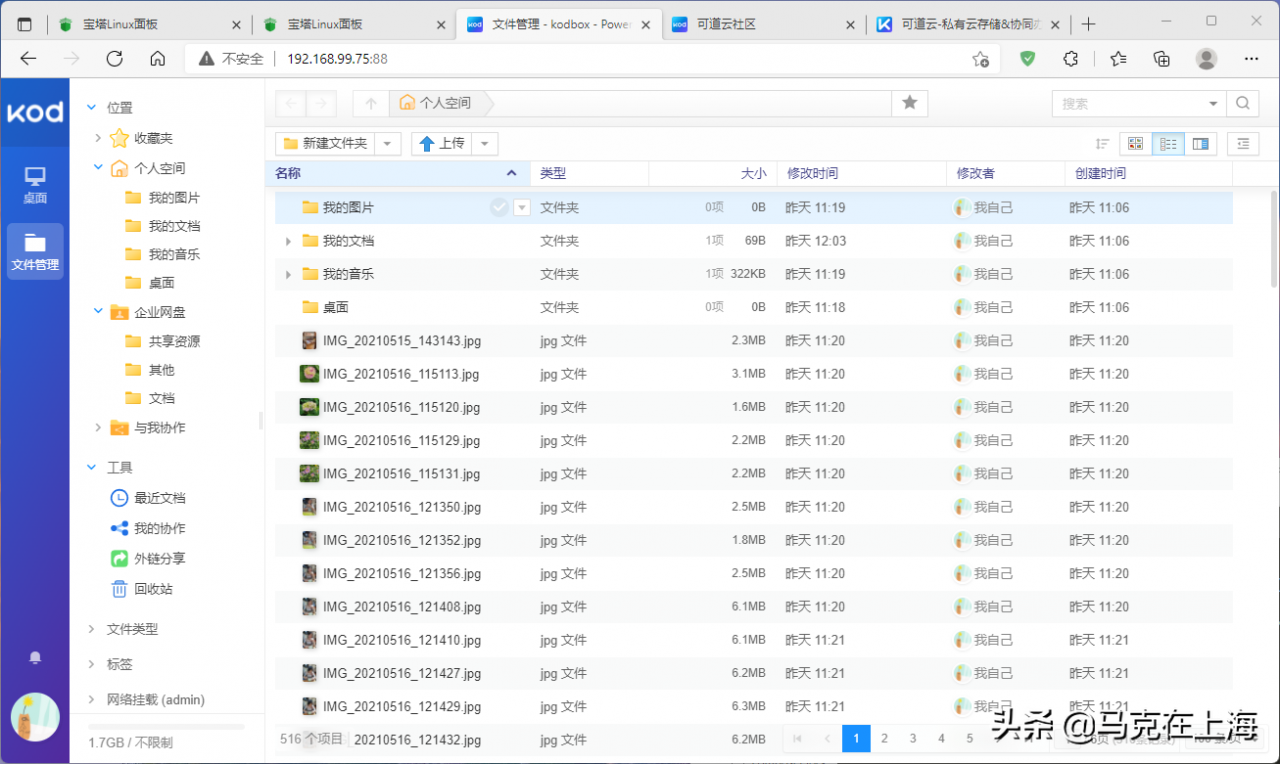Screen dimensions: 1280x764
Task: Sort by 修改时间 column header
Action: coord(812,173)
